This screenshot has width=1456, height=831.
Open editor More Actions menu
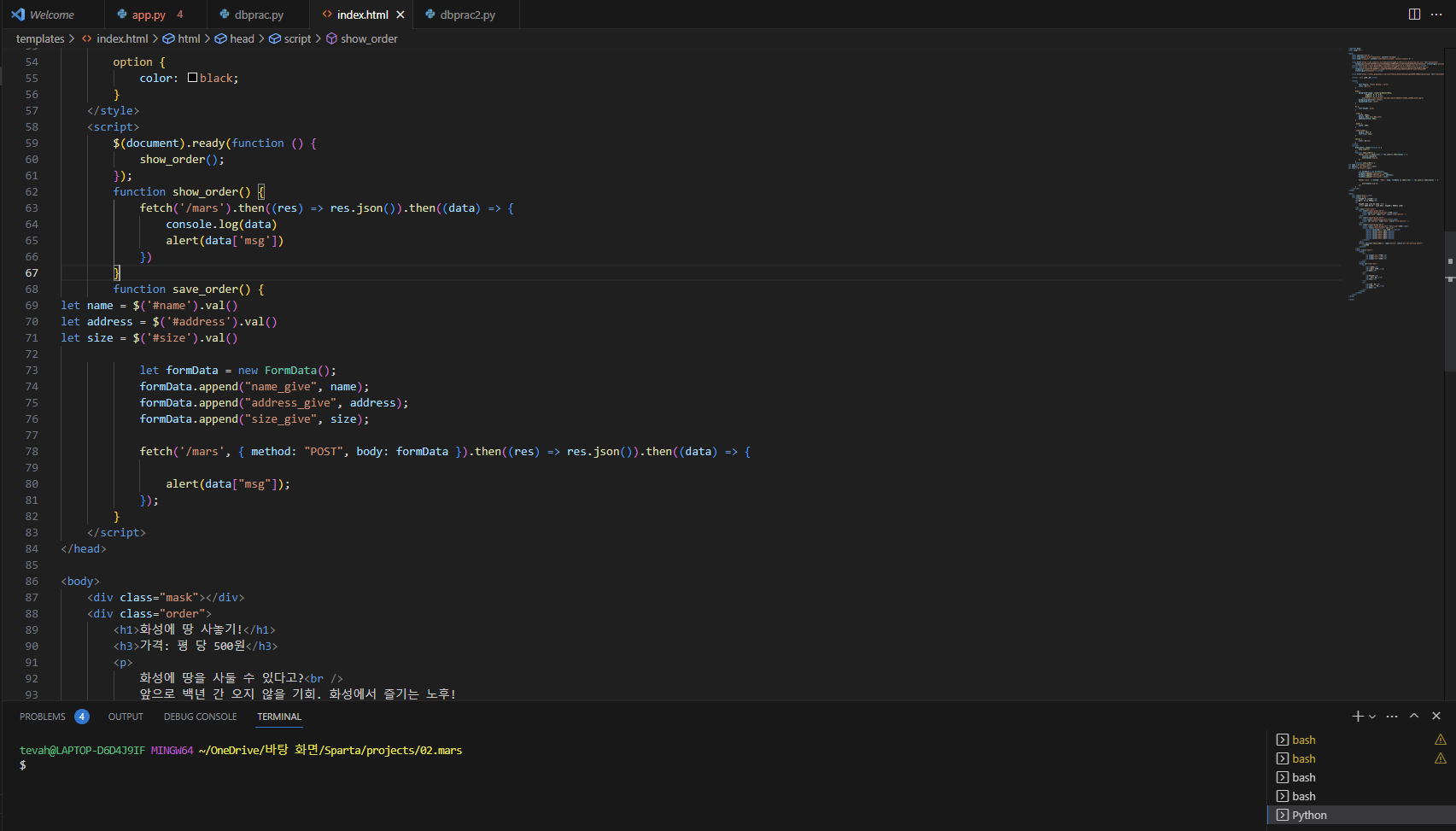(x=1436, y=15)
